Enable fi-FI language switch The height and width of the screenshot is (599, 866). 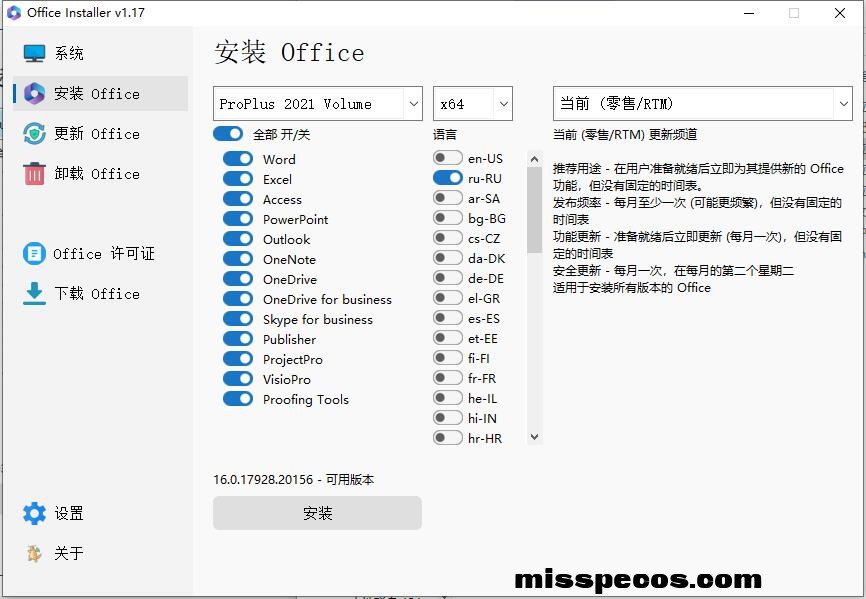[x=448, y=357]
